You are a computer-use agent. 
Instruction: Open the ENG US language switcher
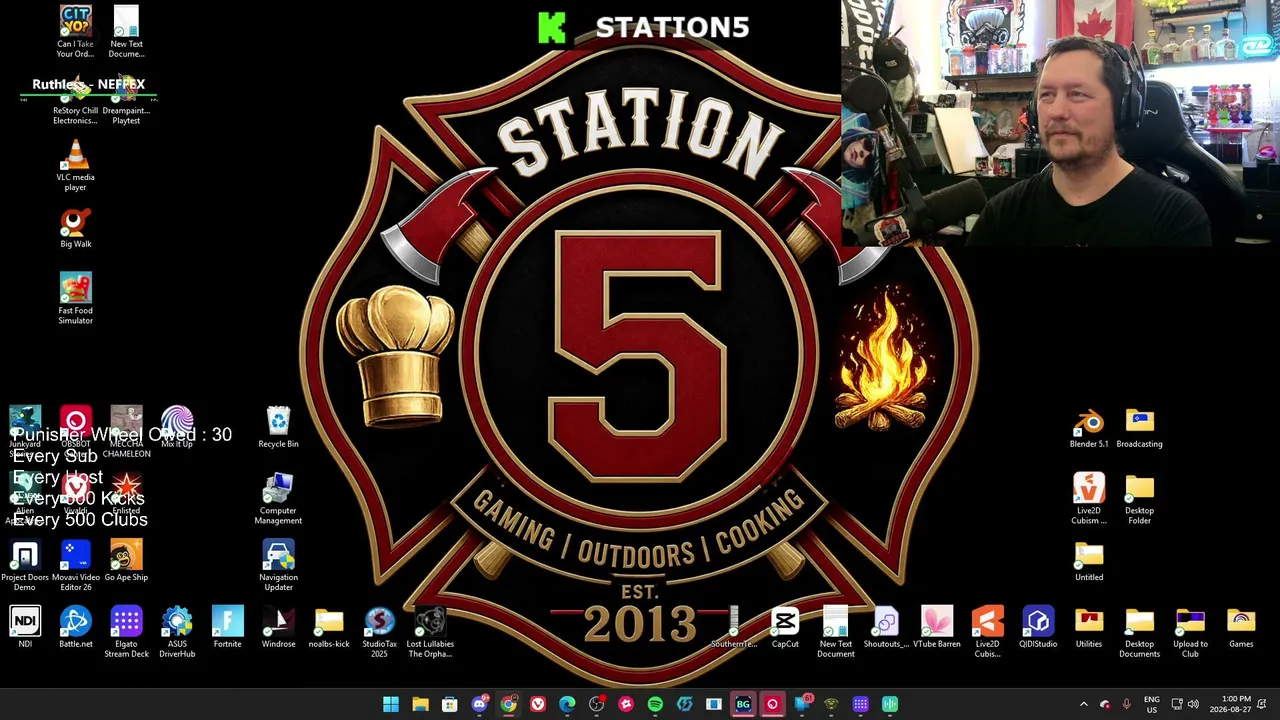pyautogui.click(x=1152, y=704)
